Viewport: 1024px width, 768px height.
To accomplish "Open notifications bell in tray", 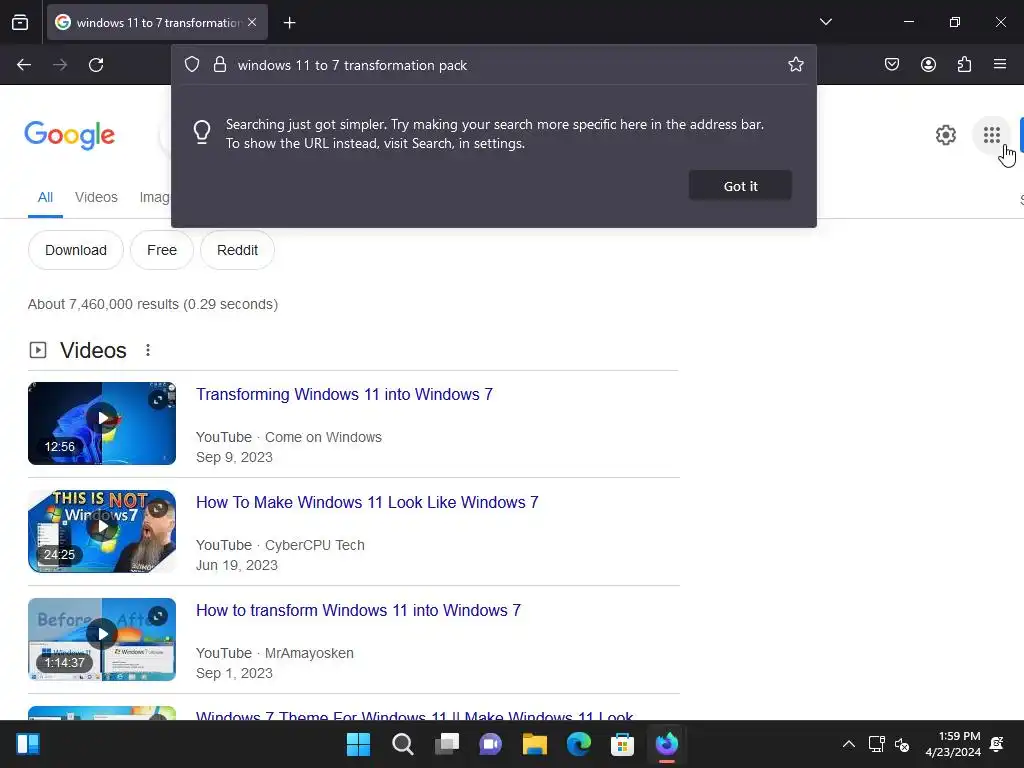I will click(x=997, y=744).
